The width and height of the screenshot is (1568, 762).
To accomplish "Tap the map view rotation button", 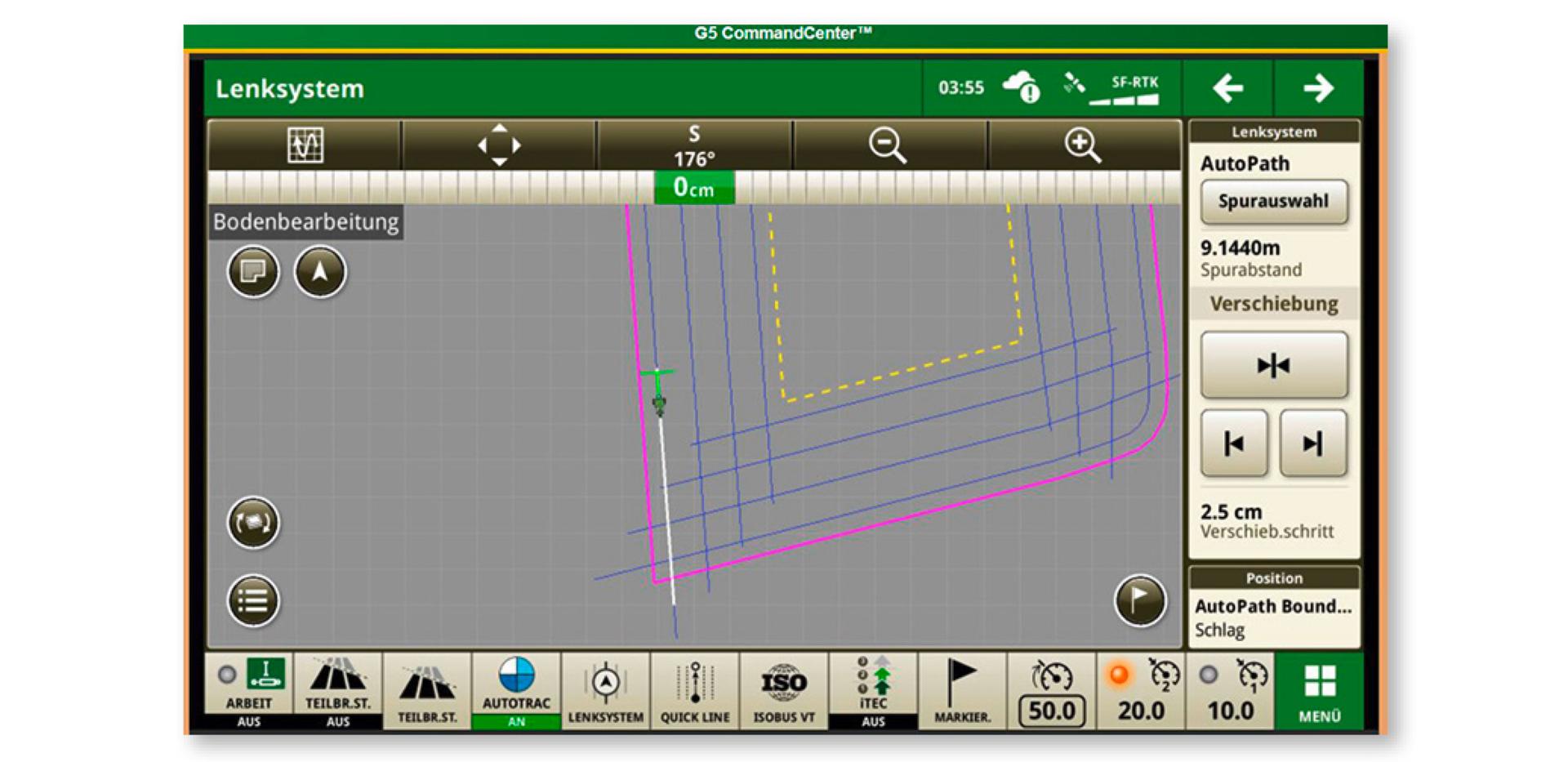I will click(x=253, y=522).
